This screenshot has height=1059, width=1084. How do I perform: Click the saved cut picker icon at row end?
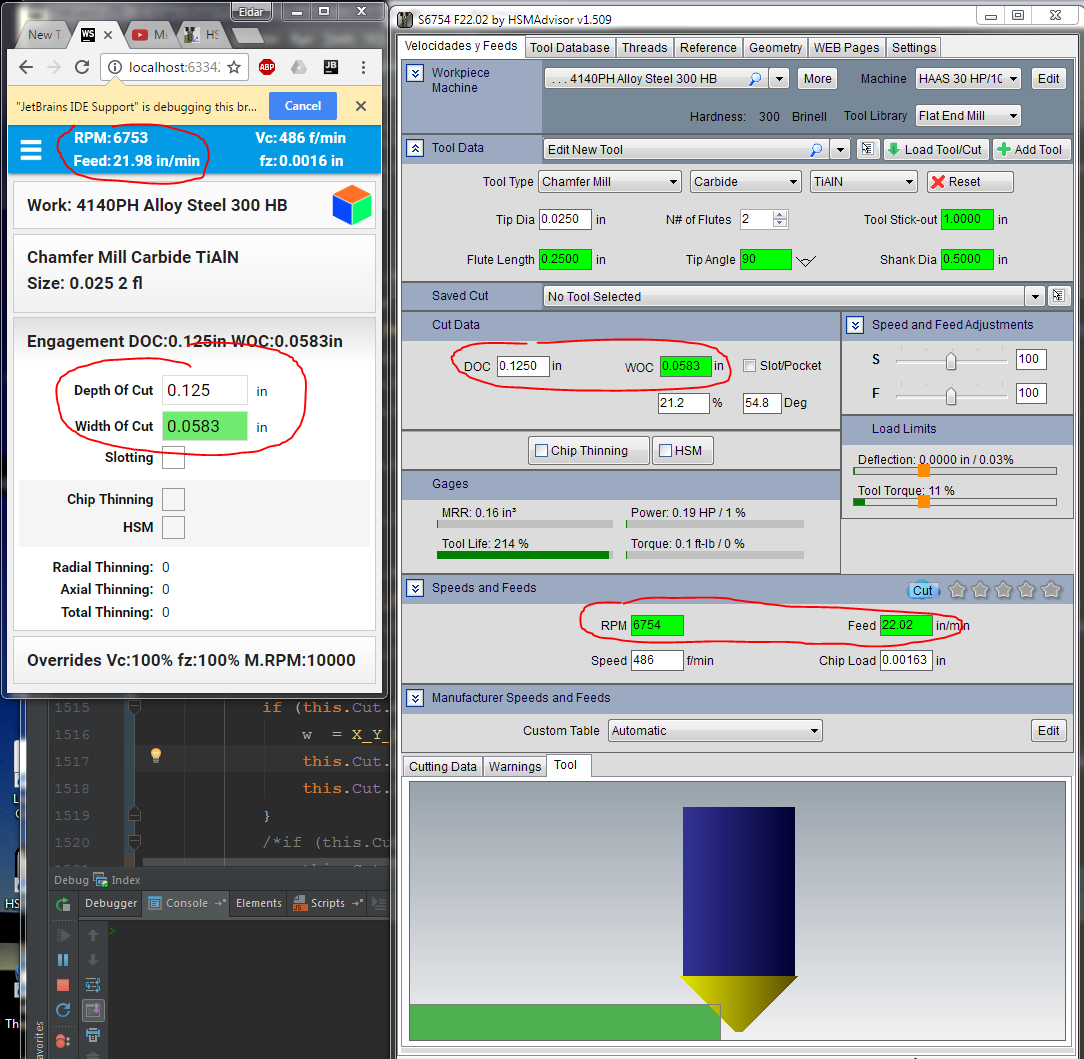point(1058,296)
